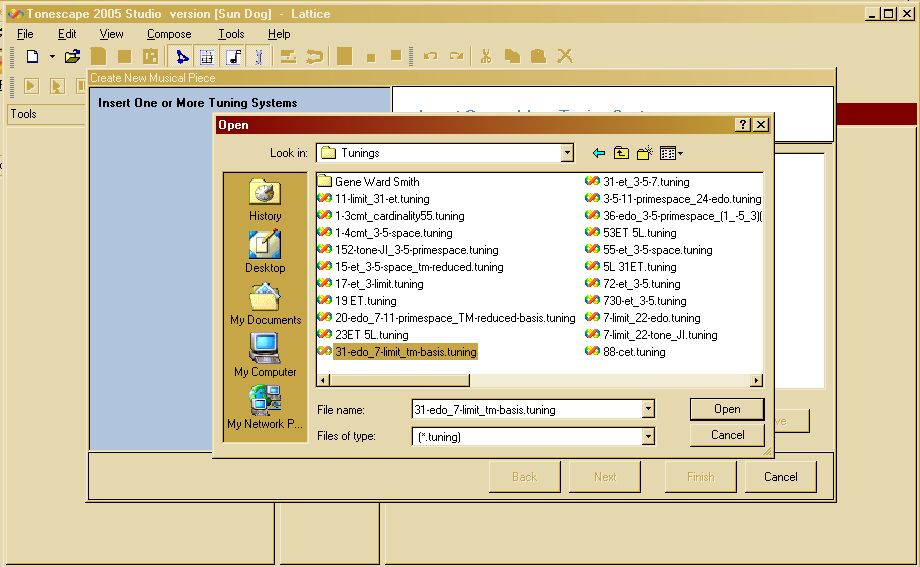This screenshot has height=567, width=920.
Task: Select the text cursor tool icon
Action: [259, 56]
